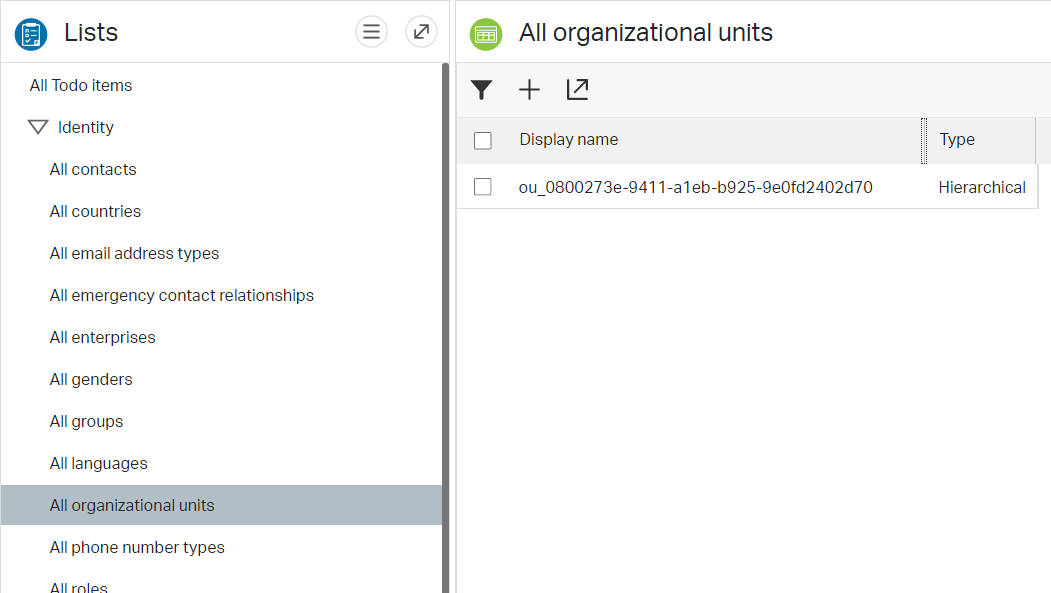Toggle the select-all checkbox in header
This screenshot has width=1051, height=593.
[483, 141]
